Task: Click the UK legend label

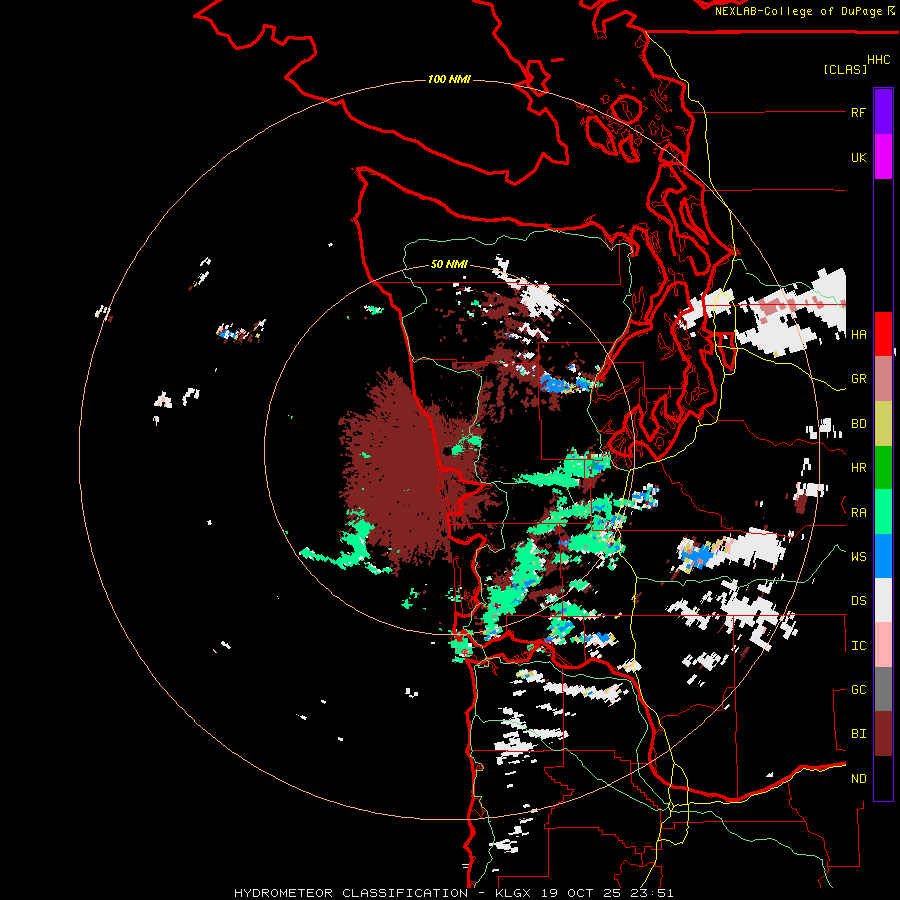Action: [858, 157]
